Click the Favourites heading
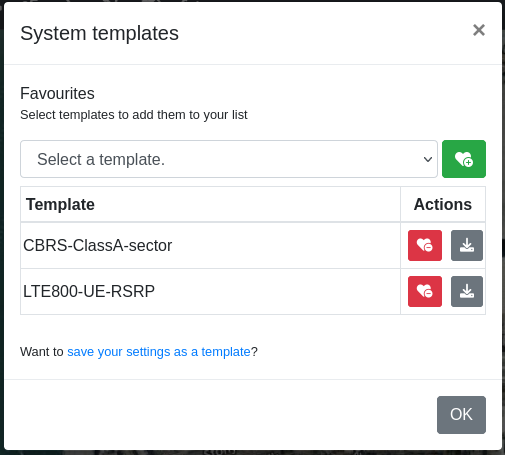 [57, 93]
